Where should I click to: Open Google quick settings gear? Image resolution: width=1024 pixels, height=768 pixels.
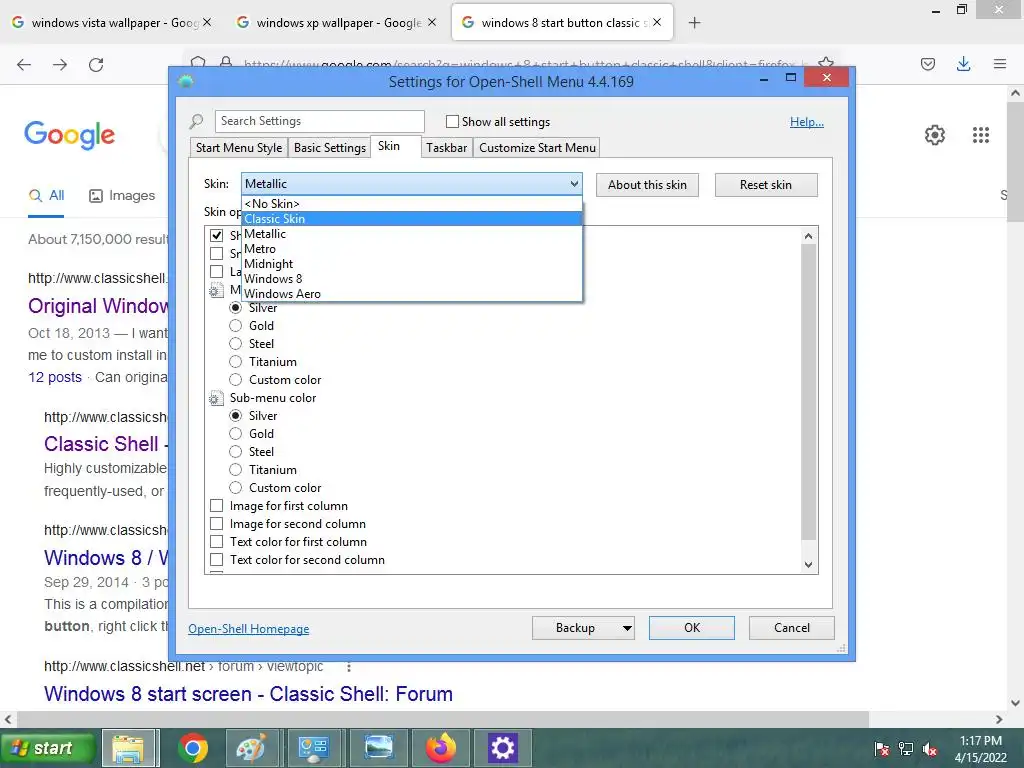point(935,135)
